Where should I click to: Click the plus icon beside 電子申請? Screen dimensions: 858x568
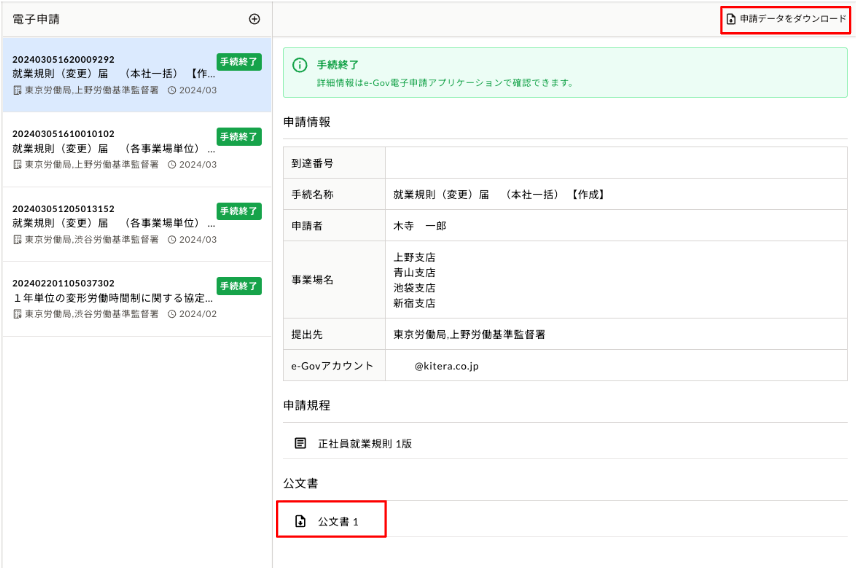tap(254, 19)
